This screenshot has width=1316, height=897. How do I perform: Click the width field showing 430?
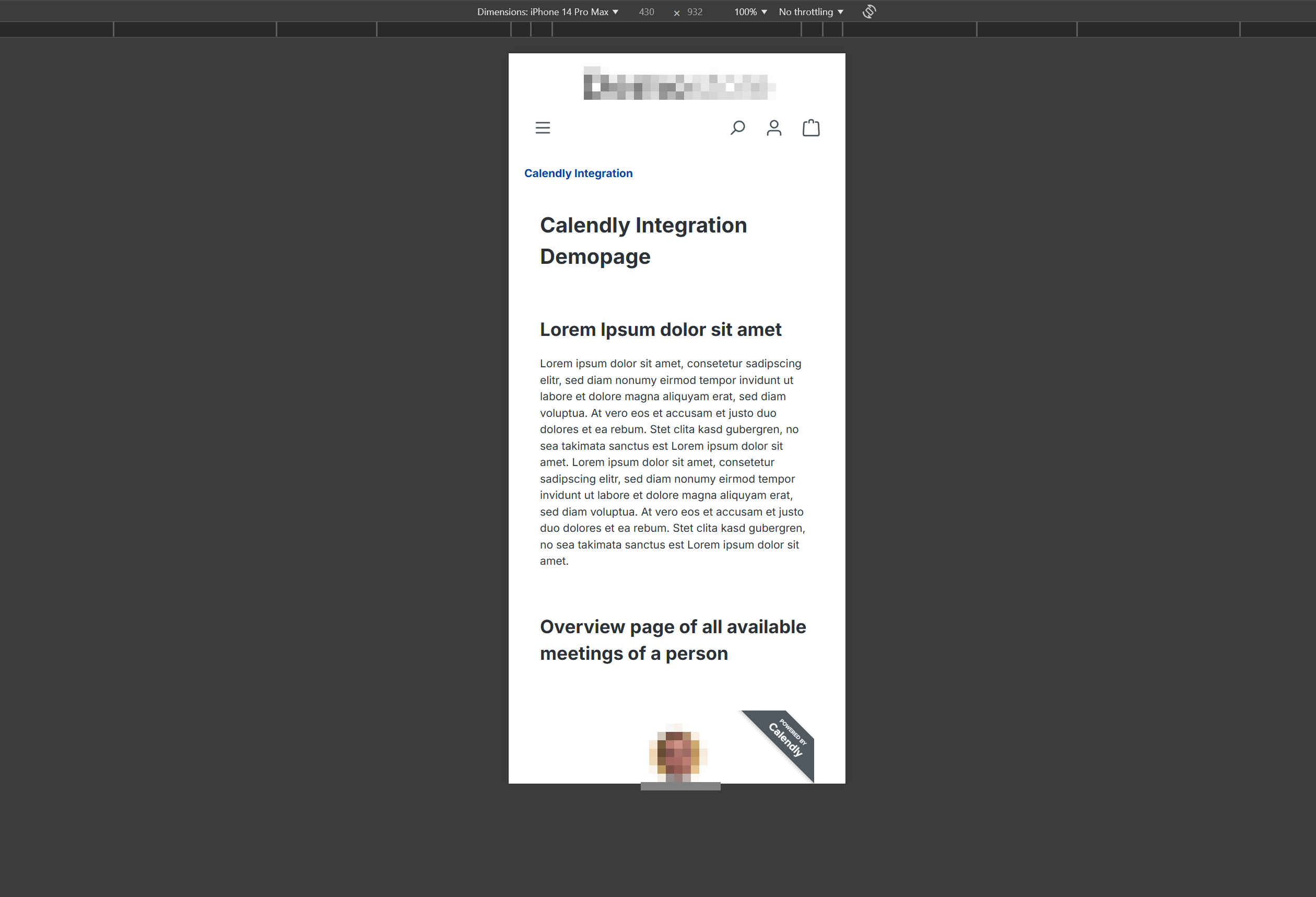tap(646, 12)
